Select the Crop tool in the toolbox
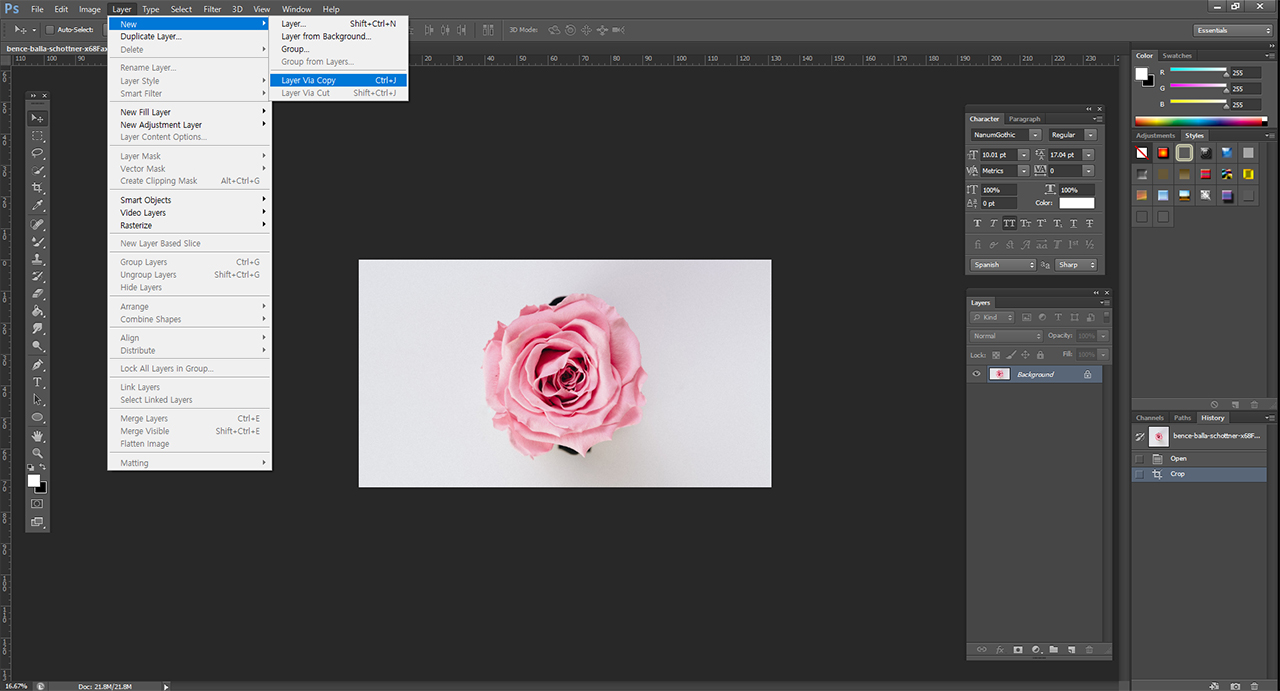1280x691 pixels. (38, 188)
